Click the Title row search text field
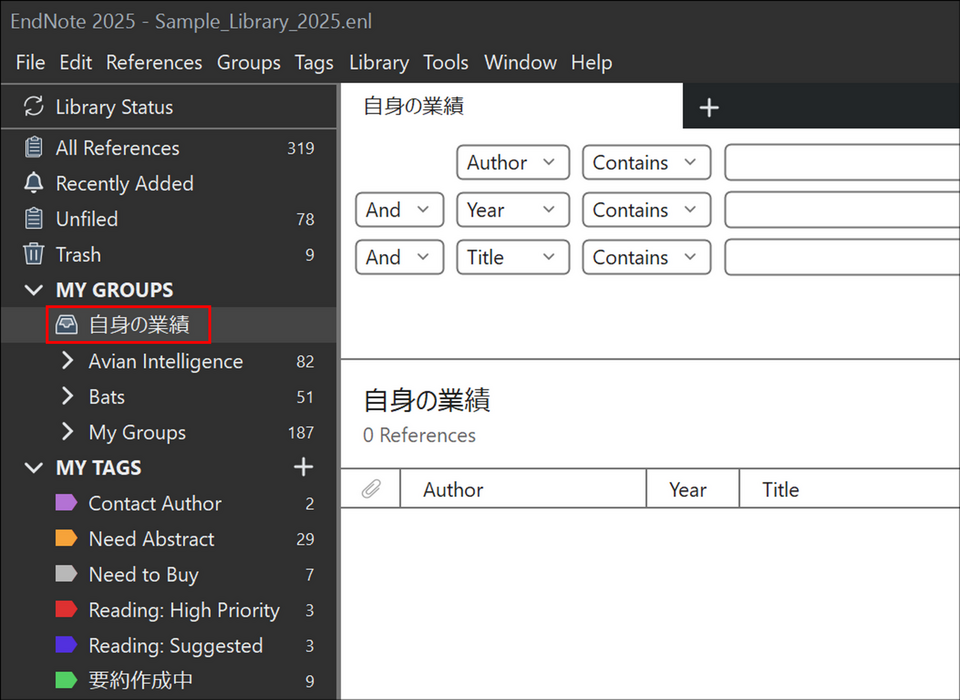 pos(842,257)
